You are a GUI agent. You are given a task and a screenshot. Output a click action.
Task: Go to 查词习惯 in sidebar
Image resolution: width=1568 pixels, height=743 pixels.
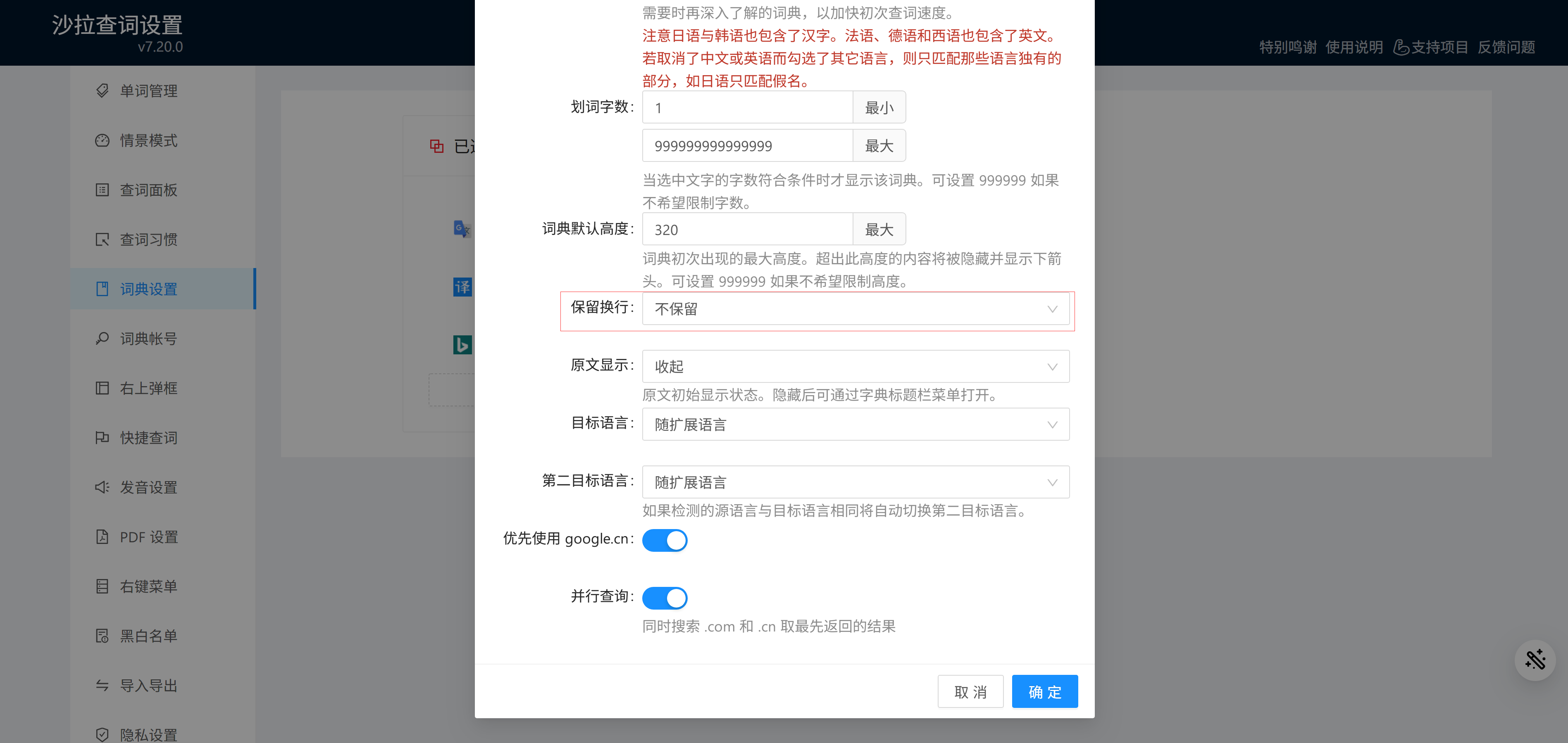tap(148, 240)
